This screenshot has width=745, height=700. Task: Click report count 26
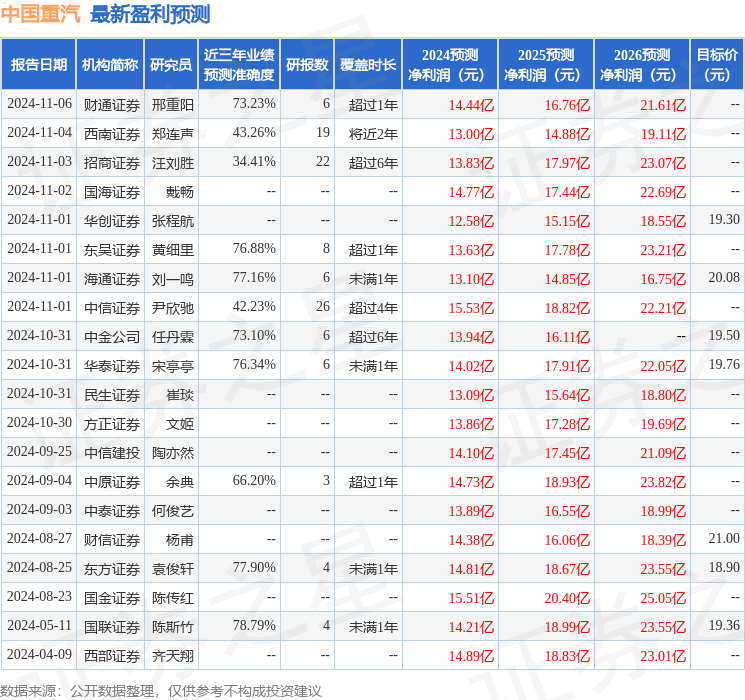tap(323, 306)
